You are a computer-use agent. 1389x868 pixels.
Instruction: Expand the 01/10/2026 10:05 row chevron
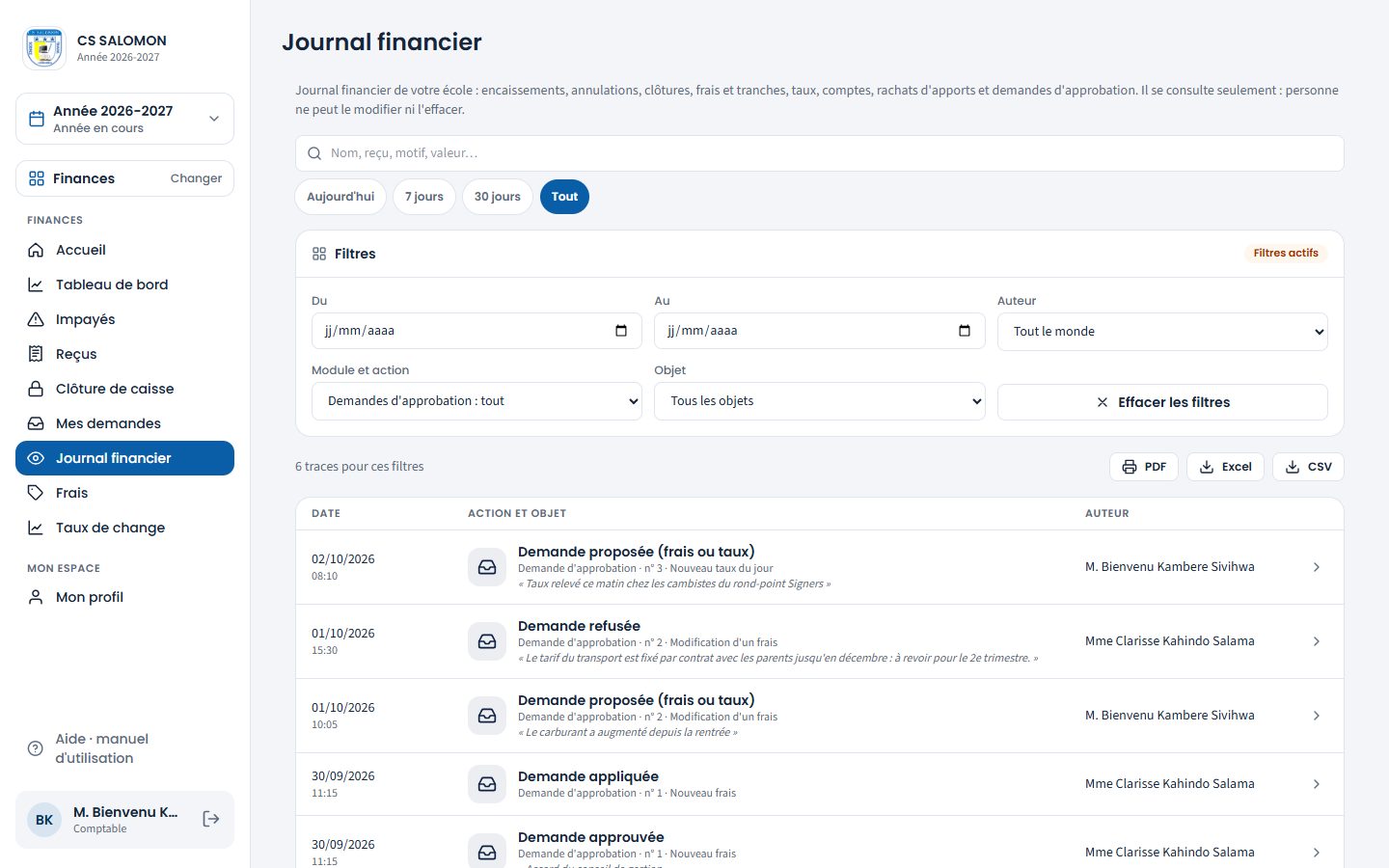[1317, 716]
